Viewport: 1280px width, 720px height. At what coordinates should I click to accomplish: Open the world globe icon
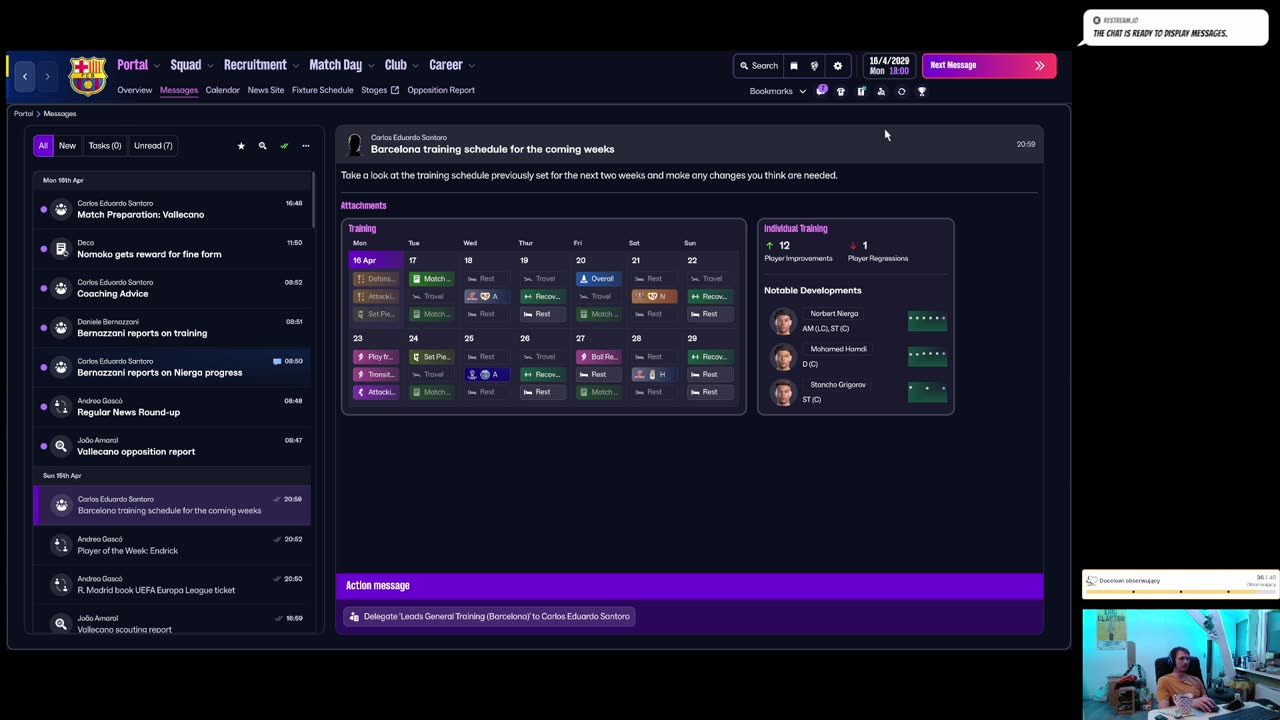[814, 66]
